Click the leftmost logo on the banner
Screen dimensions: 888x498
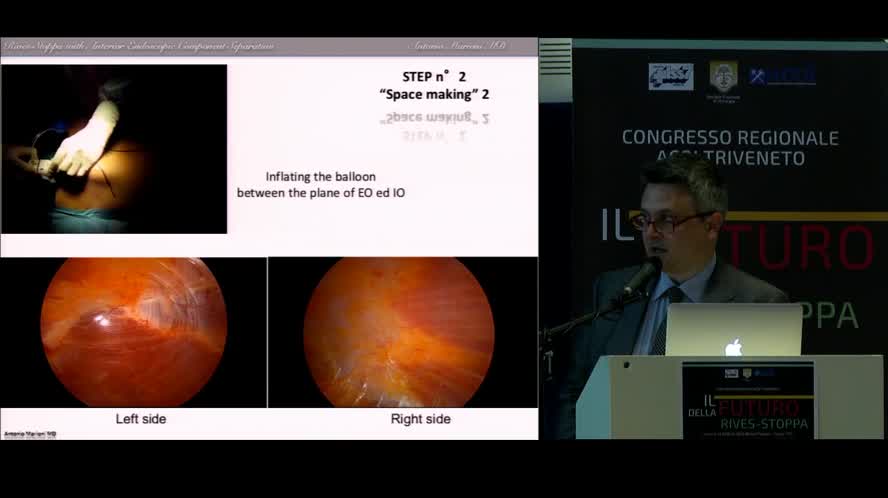point(670,76)
